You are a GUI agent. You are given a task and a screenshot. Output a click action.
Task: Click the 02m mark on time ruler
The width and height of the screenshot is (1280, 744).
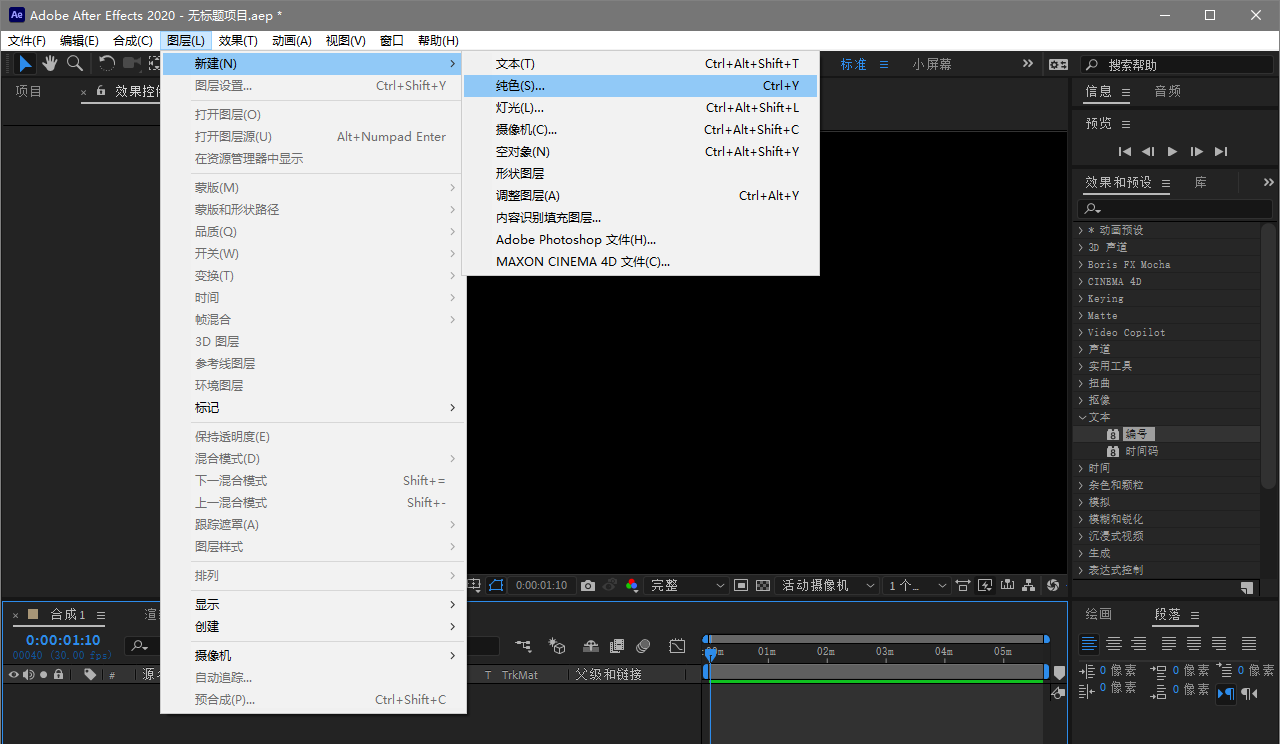(826, 652)
